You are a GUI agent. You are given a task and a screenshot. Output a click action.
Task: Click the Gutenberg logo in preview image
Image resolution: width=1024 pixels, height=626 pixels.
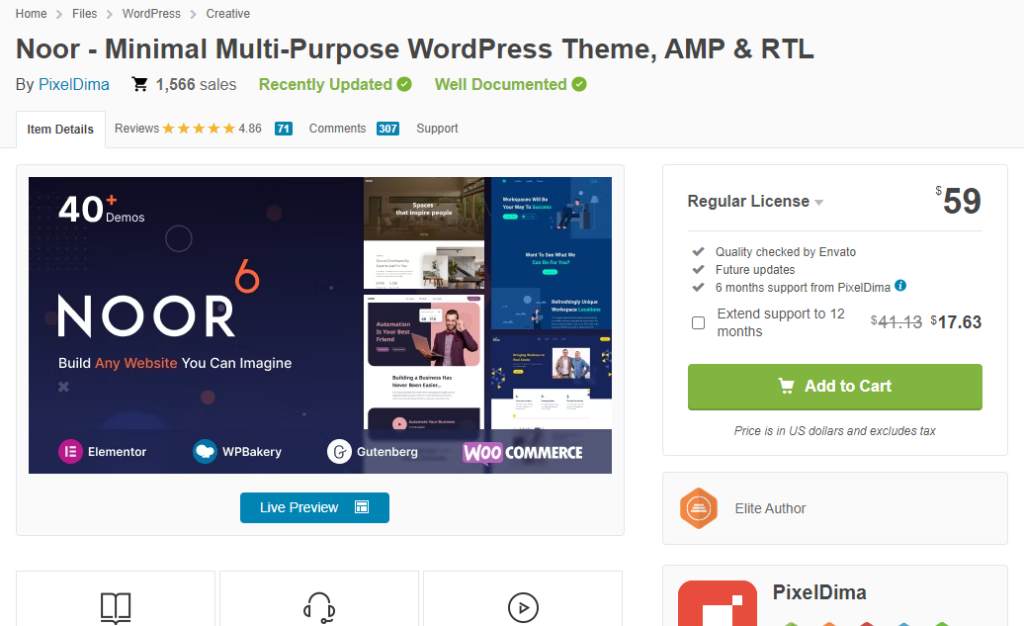coord(339,452)
